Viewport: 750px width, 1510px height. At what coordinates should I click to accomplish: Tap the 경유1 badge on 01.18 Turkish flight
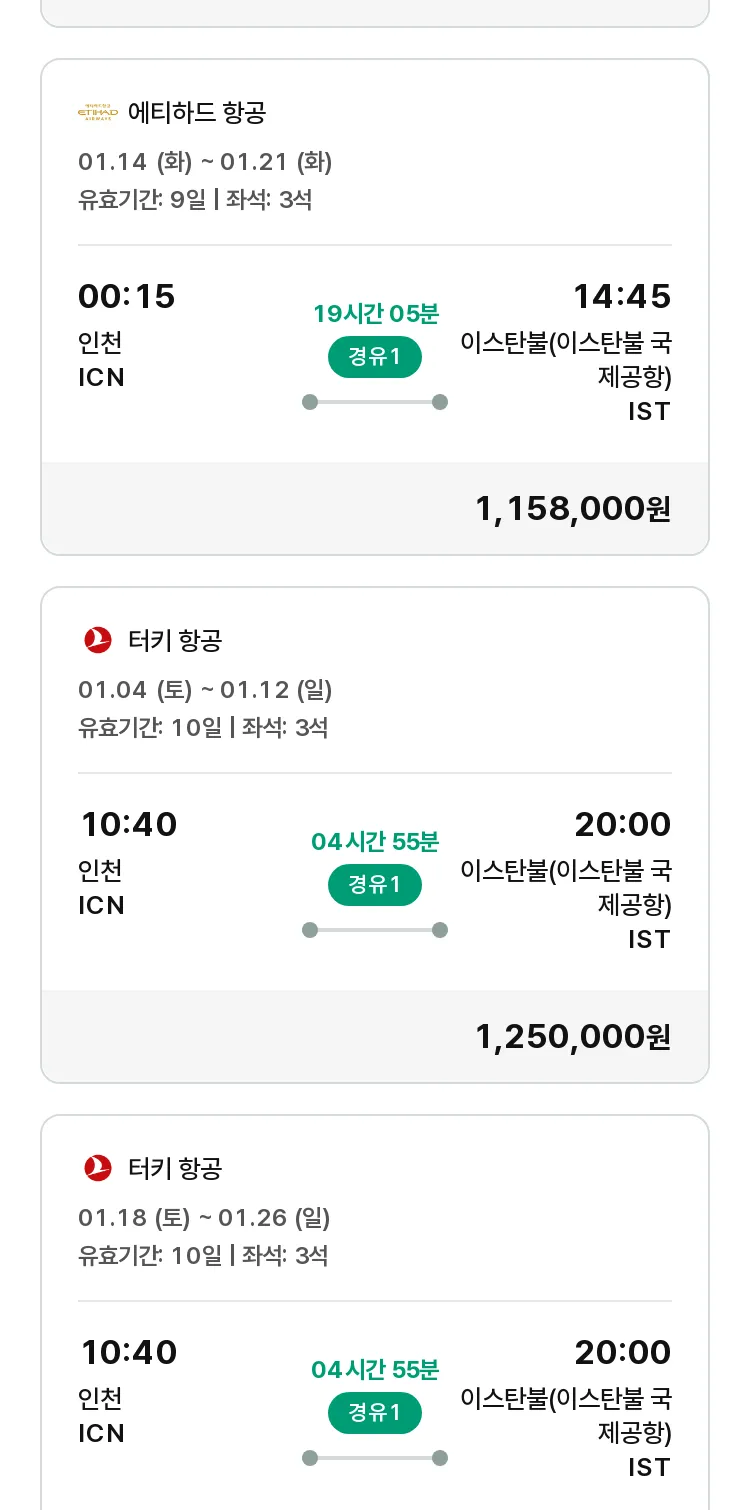375,1413
